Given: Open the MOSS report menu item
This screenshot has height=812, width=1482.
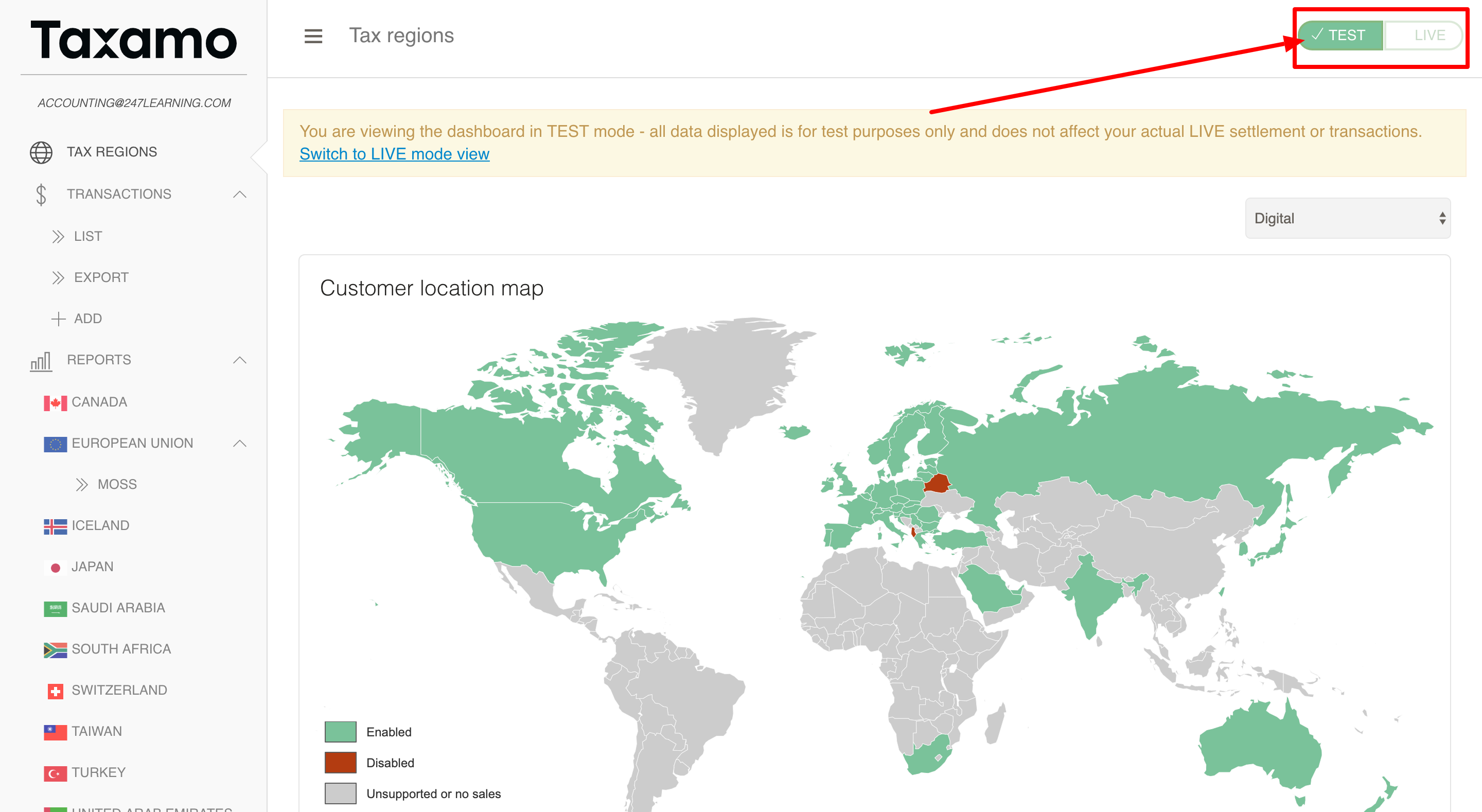Looking at the screenshot, I should (117, 485).
